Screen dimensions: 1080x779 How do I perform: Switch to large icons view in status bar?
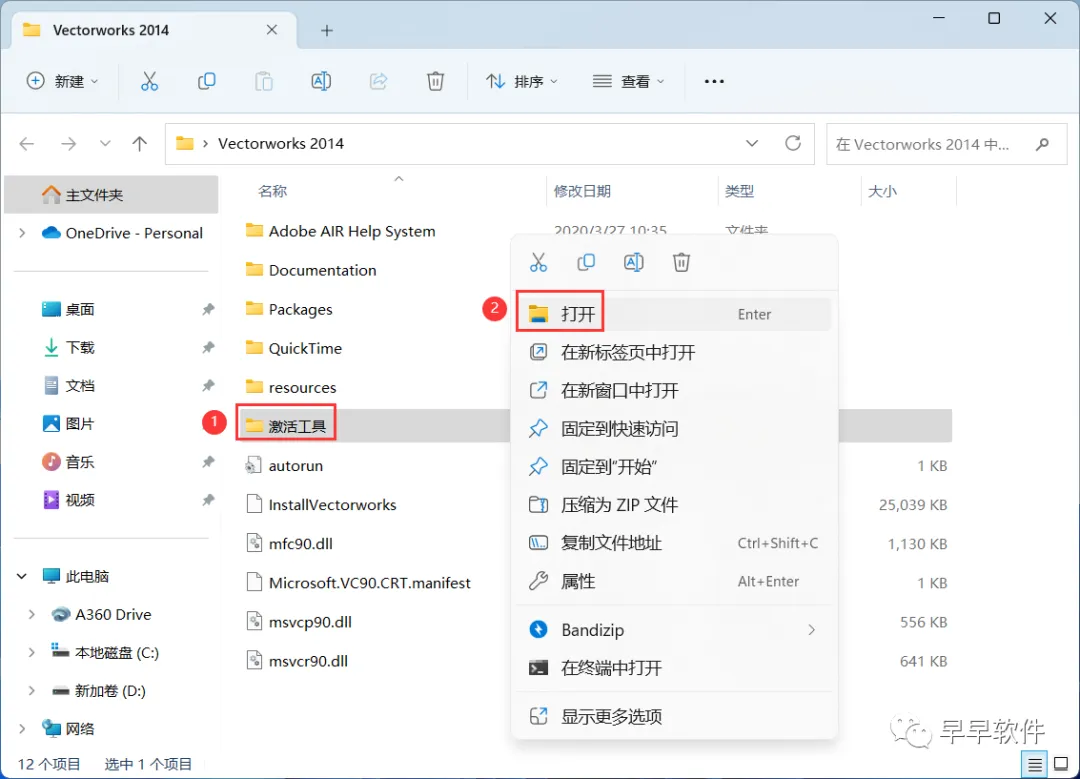click(x=1061, y=764)
